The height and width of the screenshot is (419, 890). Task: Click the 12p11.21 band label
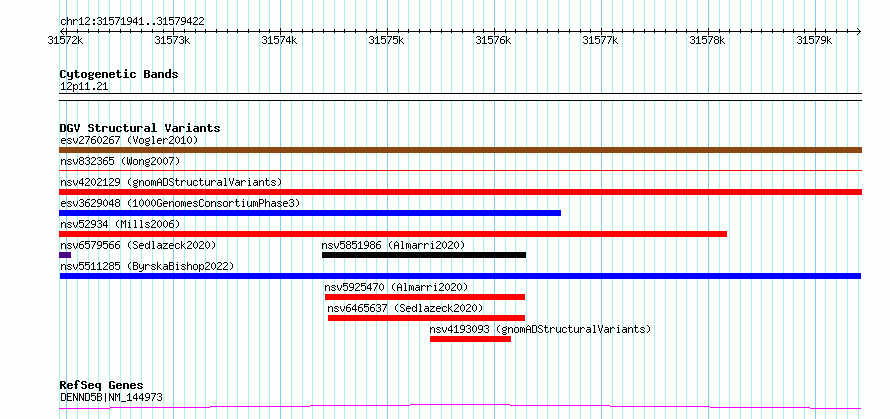pyautogui.click(x=84, y=86)
